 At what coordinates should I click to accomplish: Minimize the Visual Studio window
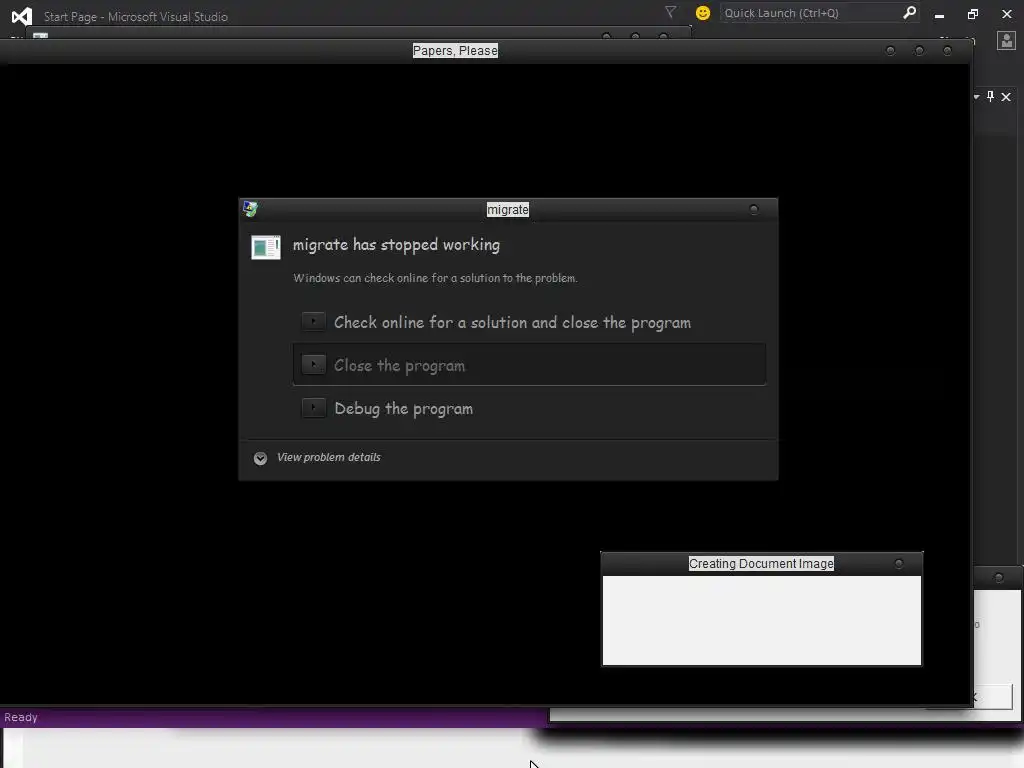939,14
